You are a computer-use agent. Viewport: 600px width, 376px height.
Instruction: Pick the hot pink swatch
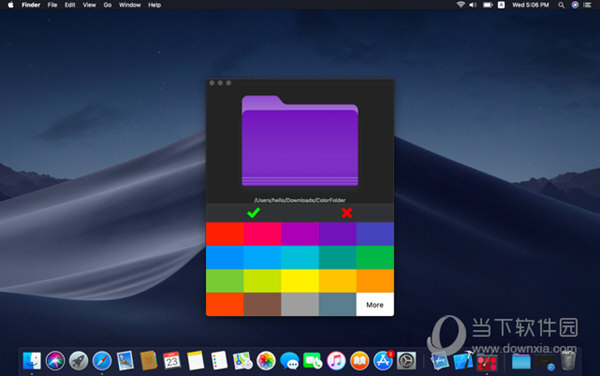pos(262,234)
